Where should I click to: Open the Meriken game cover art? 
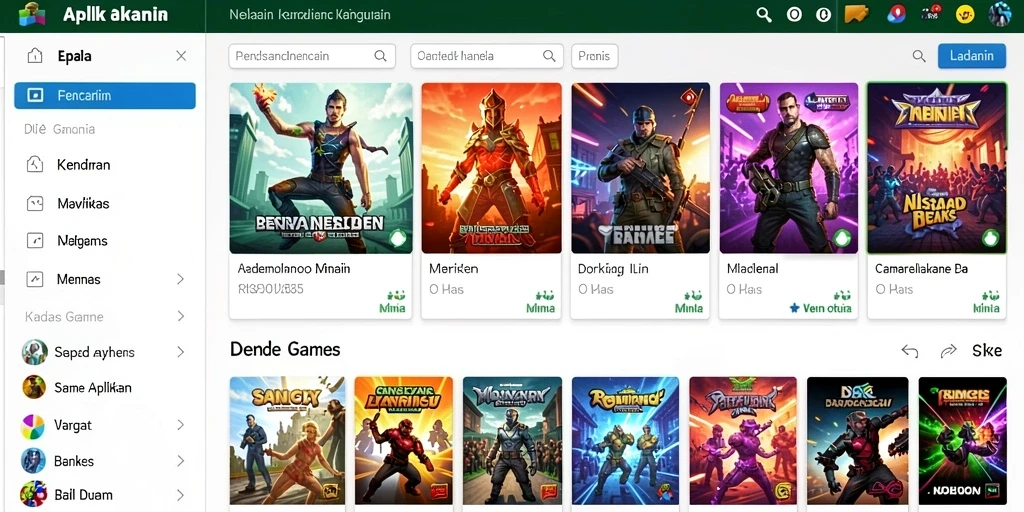tap(491, 168)
